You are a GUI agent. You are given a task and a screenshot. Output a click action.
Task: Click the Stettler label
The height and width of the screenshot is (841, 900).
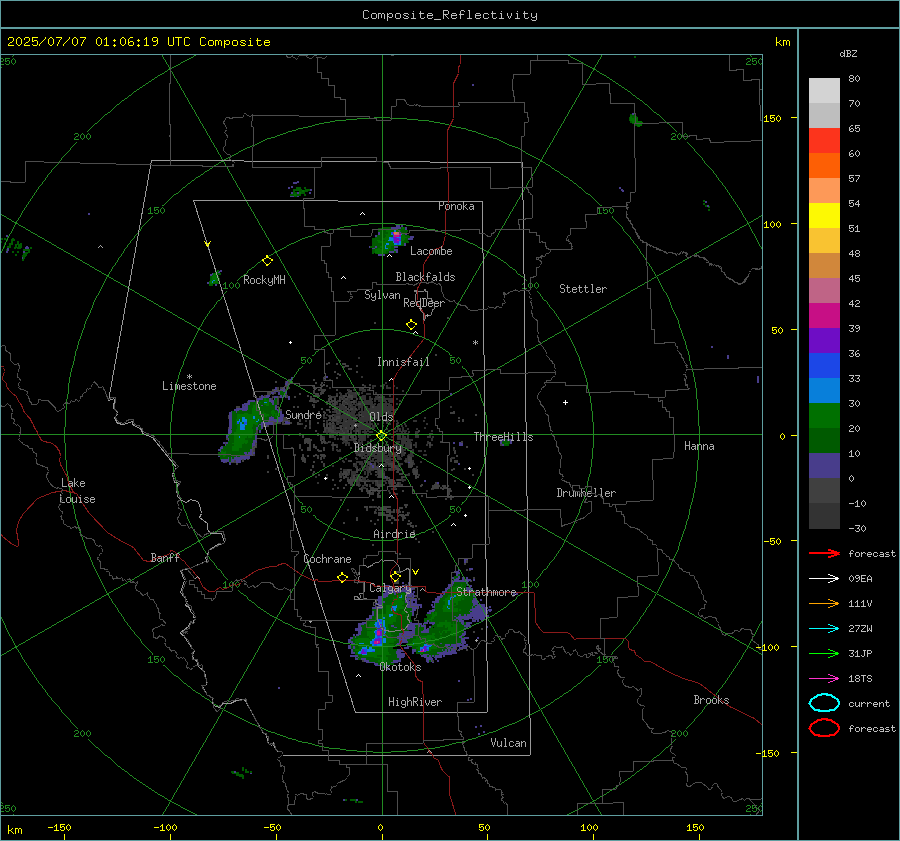point(583,289)
